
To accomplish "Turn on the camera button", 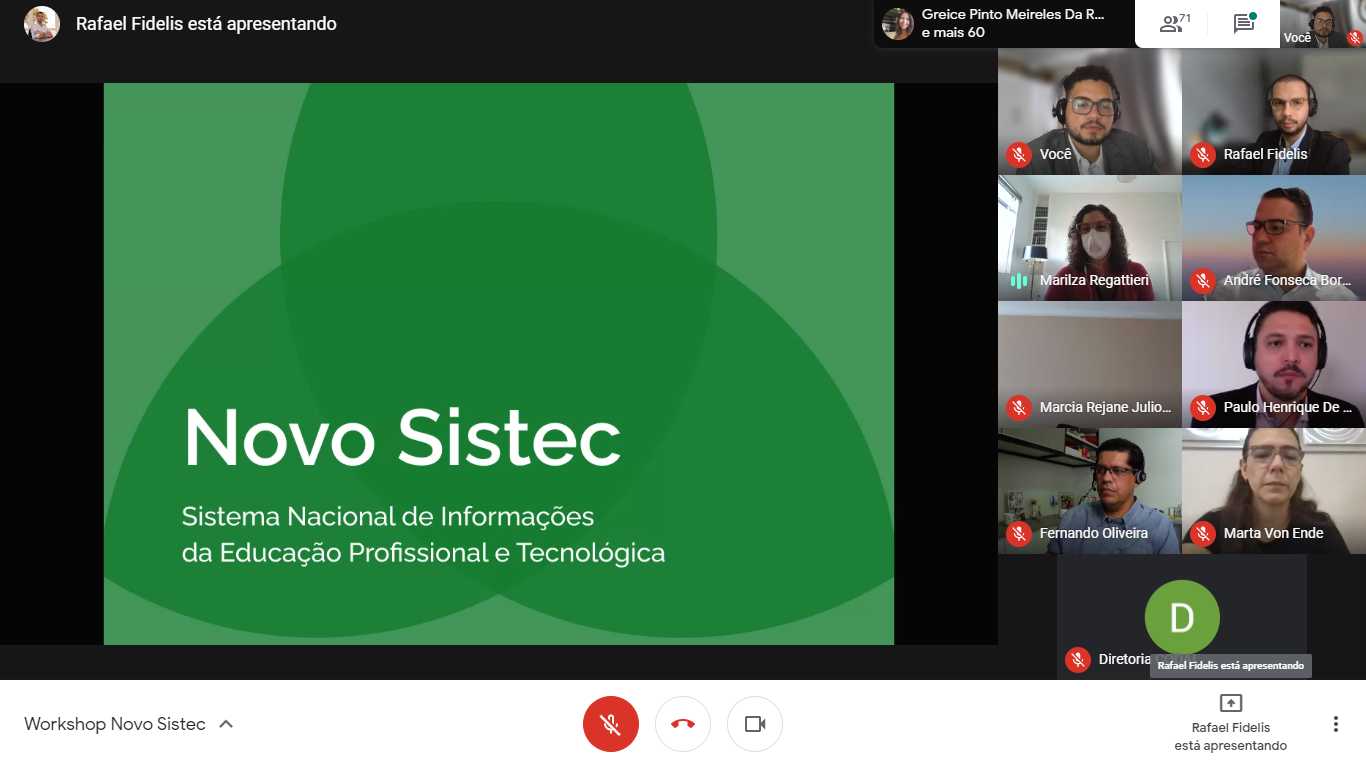I will coord(755,724).
